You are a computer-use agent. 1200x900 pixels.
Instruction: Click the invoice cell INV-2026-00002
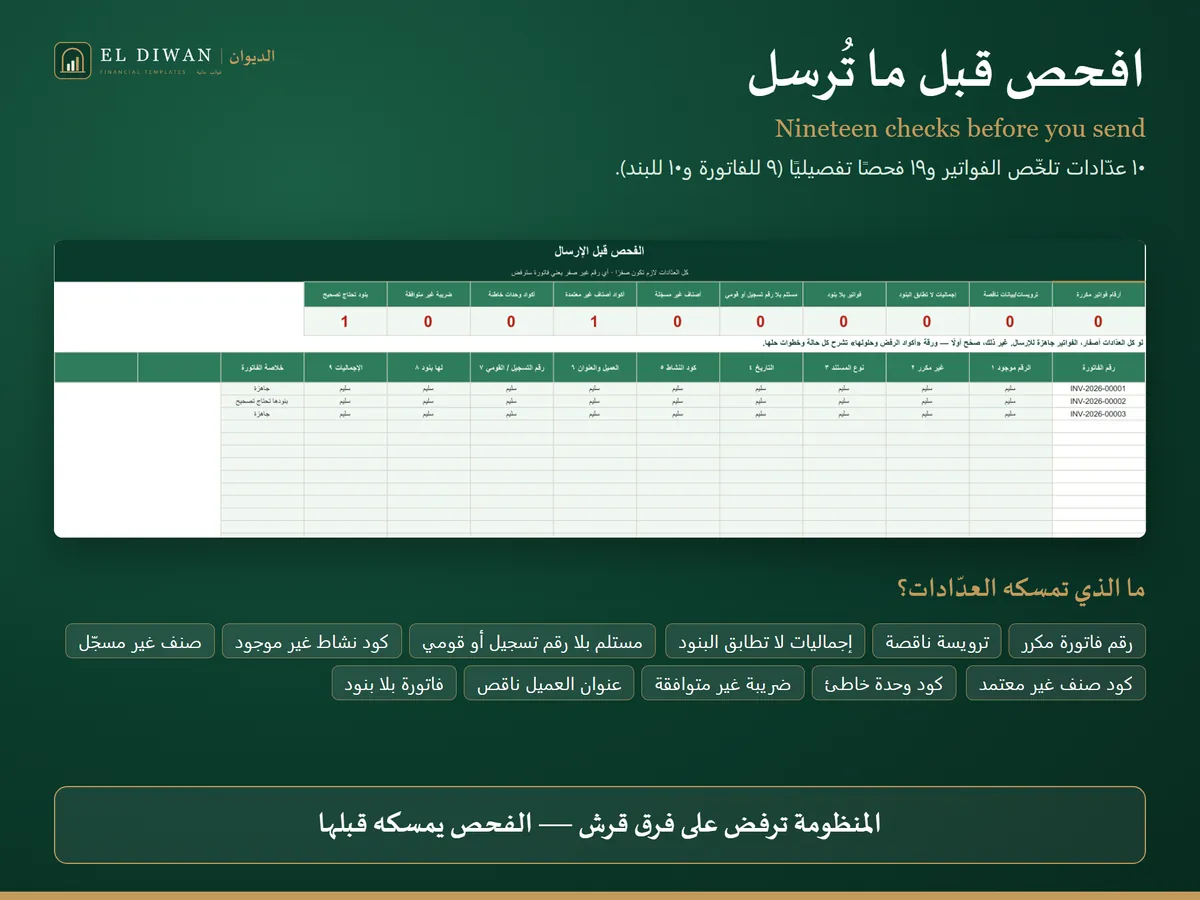(x=1098, y=400)
